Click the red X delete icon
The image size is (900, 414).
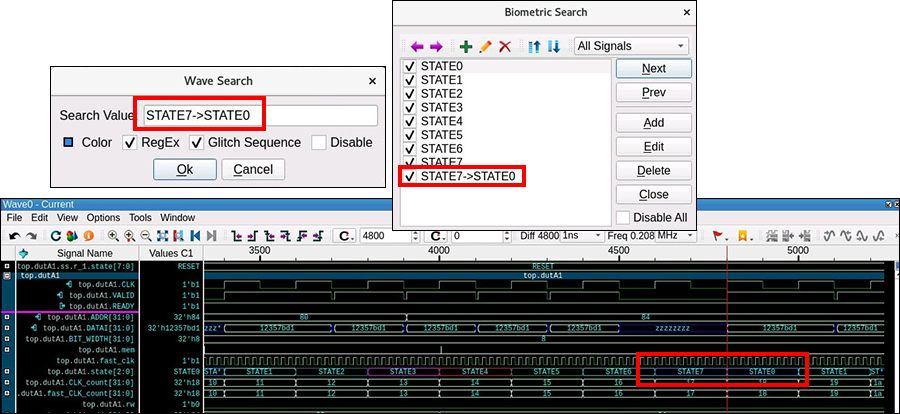pos(505,46)
